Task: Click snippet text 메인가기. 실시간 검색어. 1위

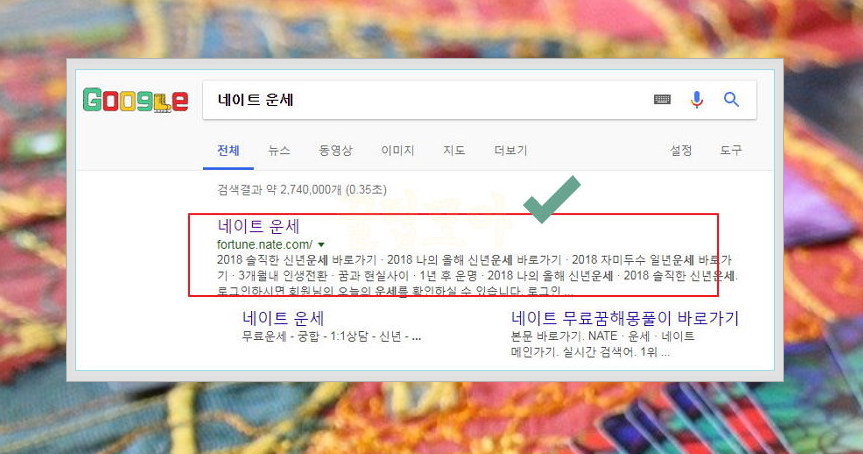Action: (x=584, y=352)
